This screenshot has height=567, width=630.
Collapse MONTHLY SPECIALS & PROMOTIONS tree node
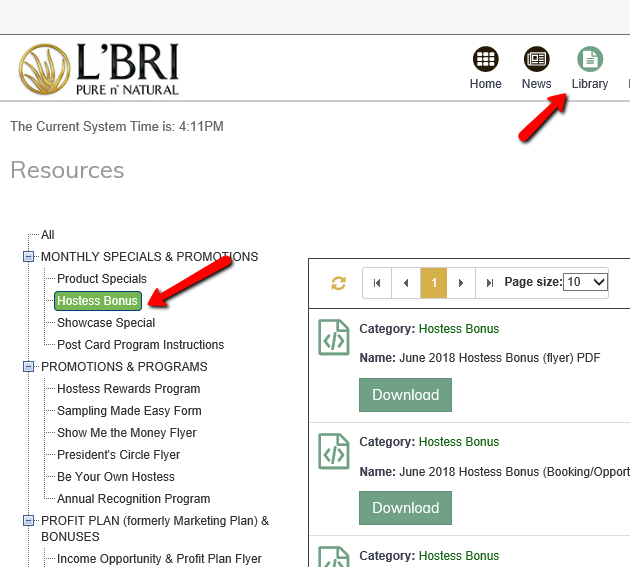pos(28,257)
